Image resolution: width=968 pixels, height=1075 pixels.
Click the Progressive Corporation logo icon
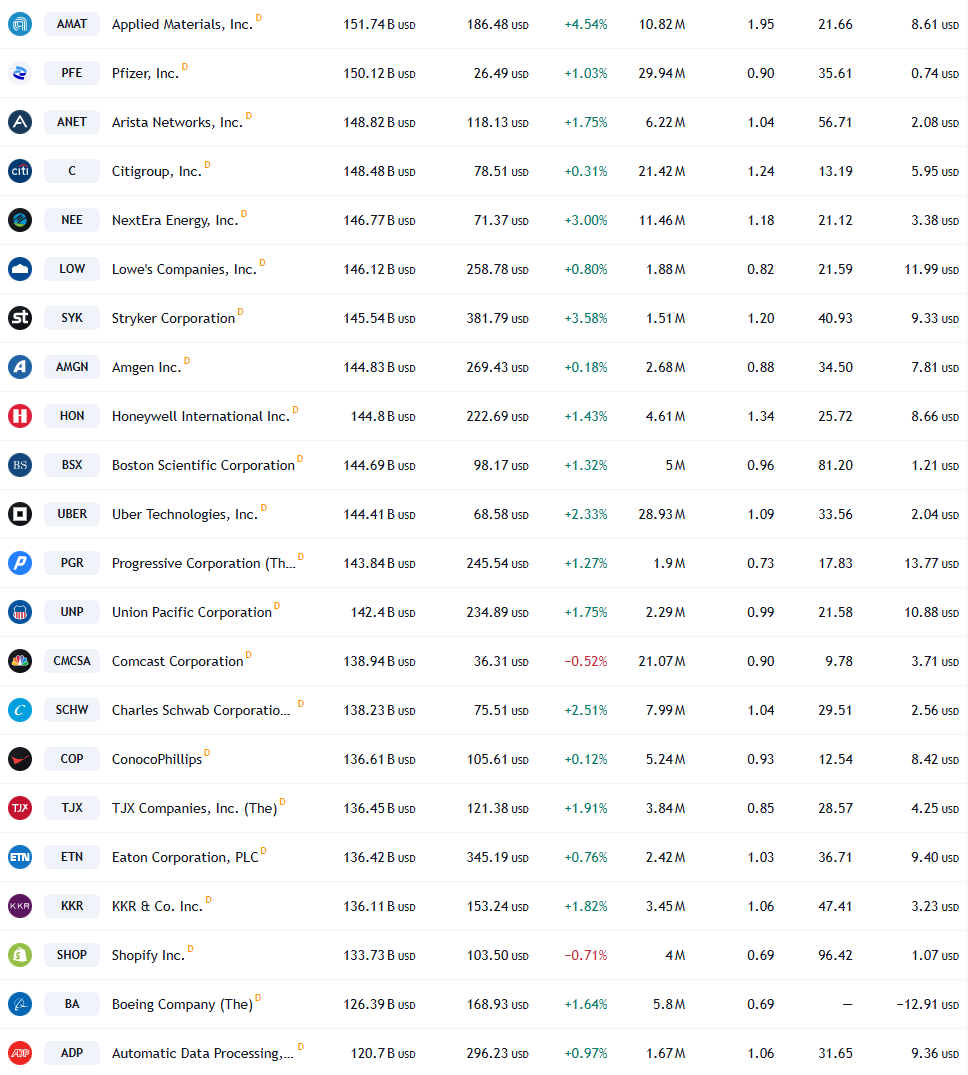coord(20,563)
